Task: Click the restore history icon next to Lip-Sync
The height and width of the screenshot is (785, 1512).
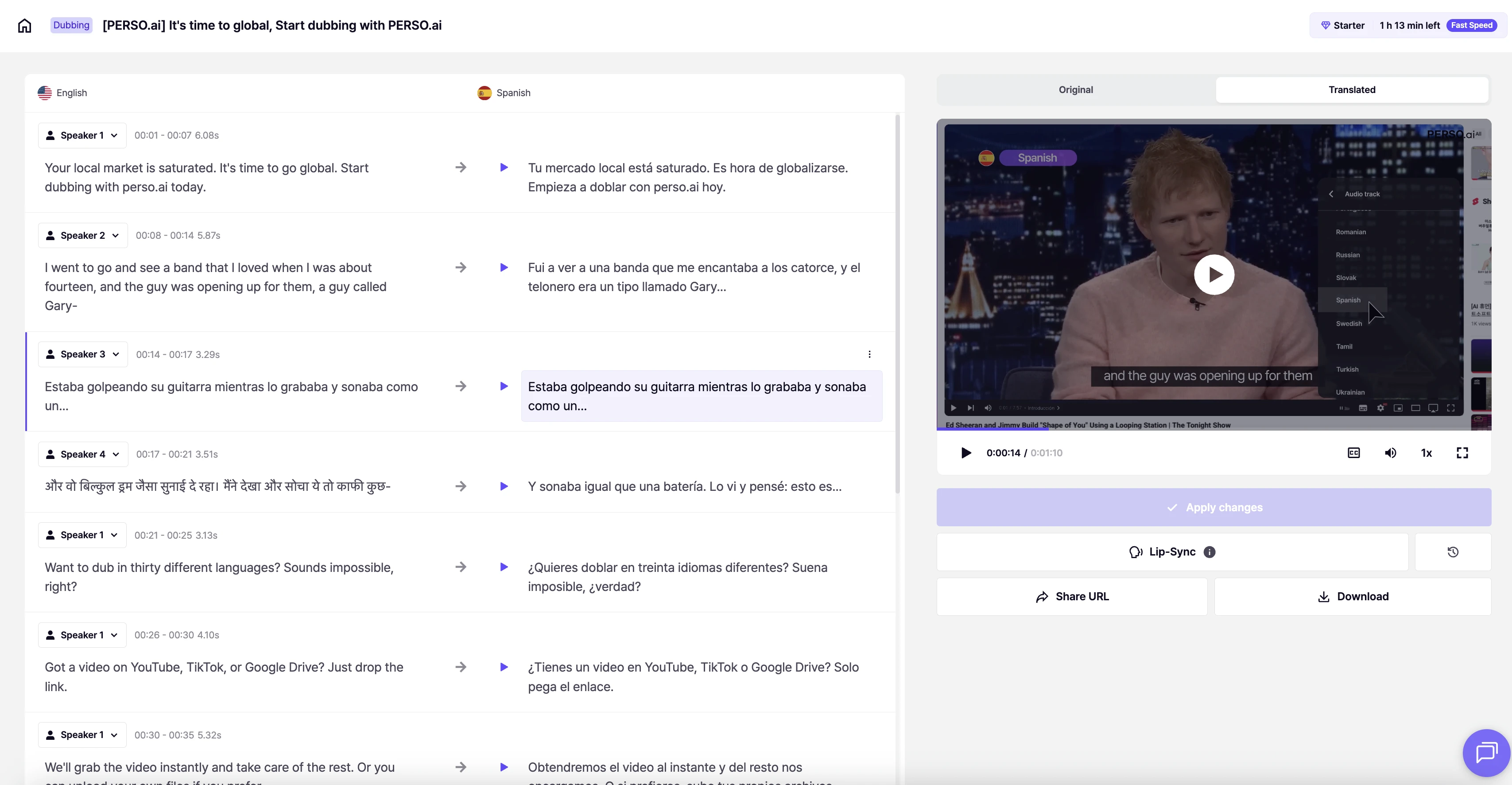Action: 1453,552
